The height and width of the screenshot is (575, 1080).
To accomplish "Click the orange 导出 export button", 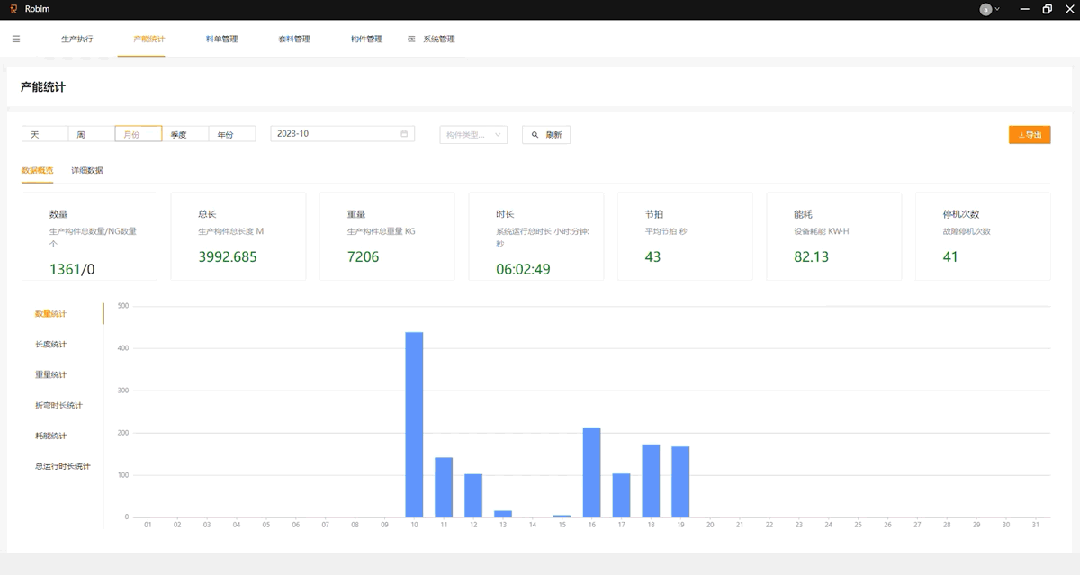I will [1030, 135].
